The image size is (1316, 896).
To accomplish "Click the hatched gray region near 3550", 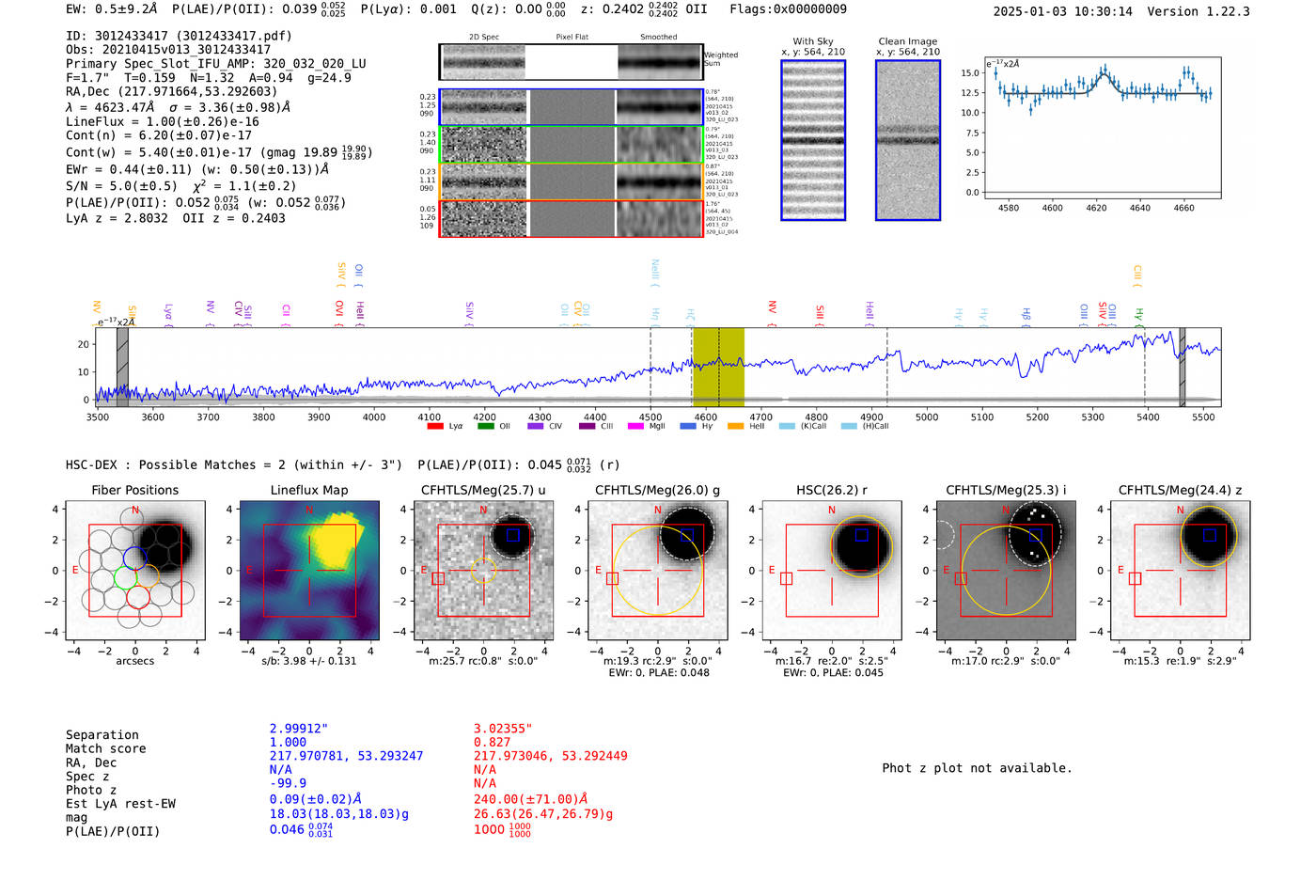I will click(x=122, y=367).
